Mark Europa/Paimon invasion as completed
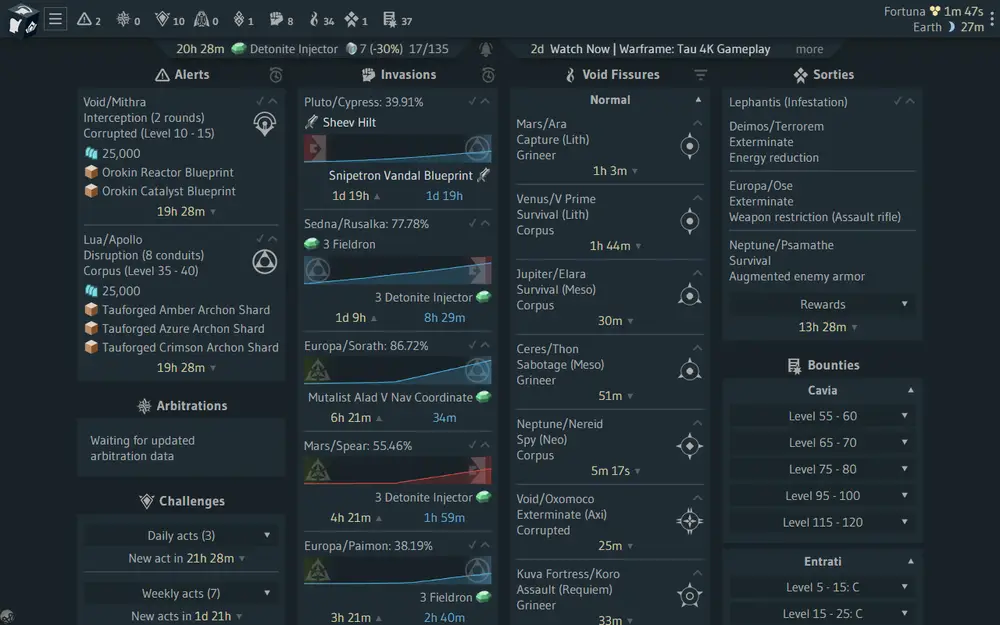Screen dimensions: 1000x625 point(472,545)
